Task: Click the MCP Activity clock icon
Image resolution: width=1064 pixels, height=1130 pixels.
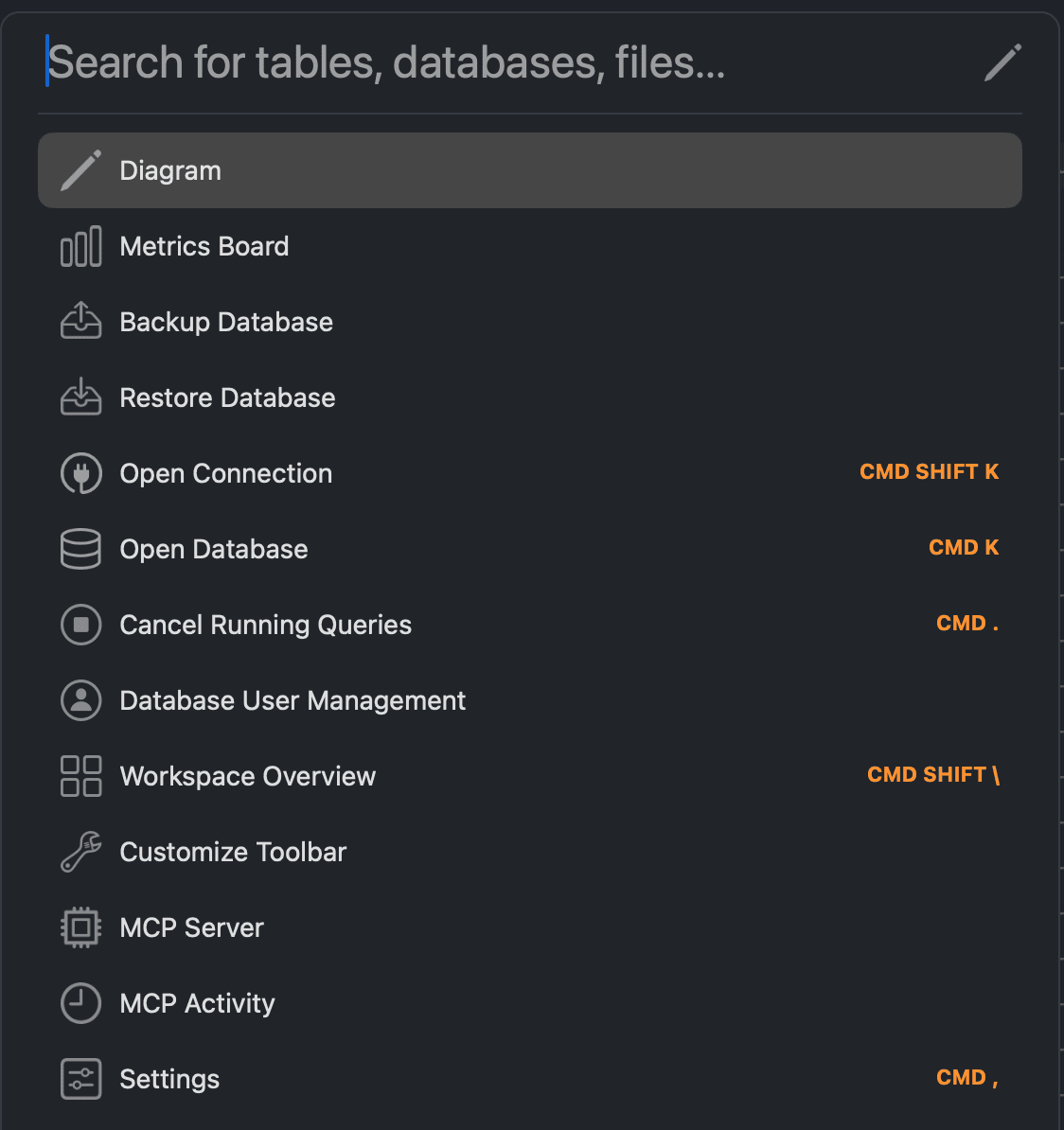Action: [80, 1003]
